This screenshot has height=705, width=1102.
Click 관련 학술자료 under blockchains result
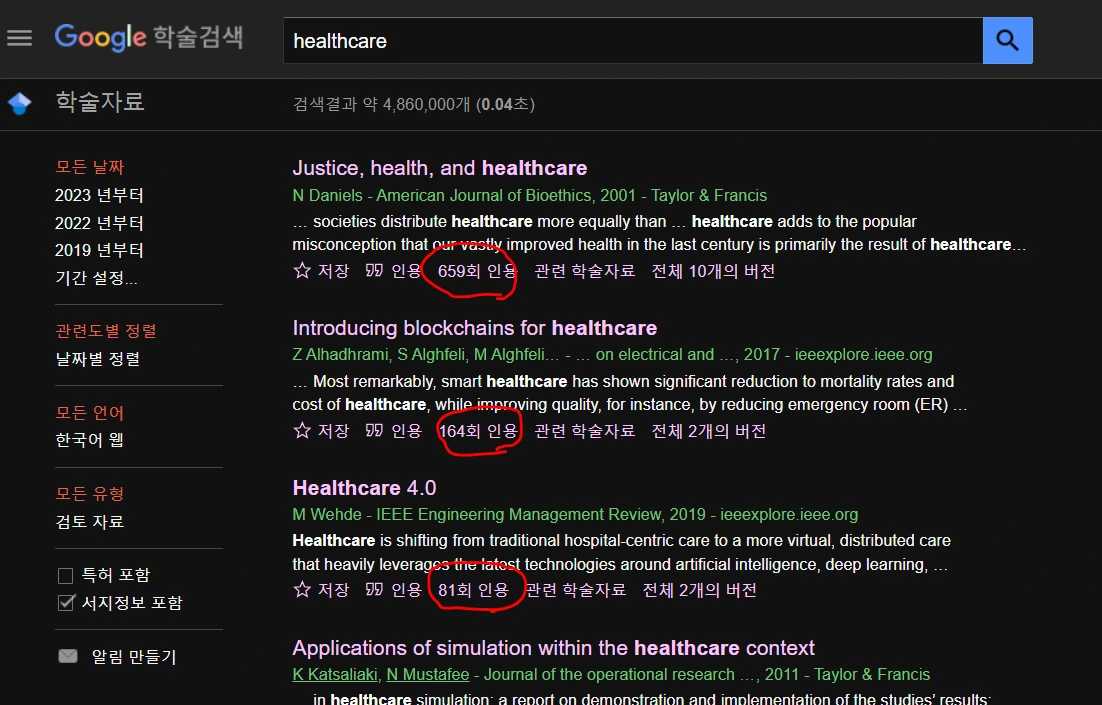tap(585, 431)
